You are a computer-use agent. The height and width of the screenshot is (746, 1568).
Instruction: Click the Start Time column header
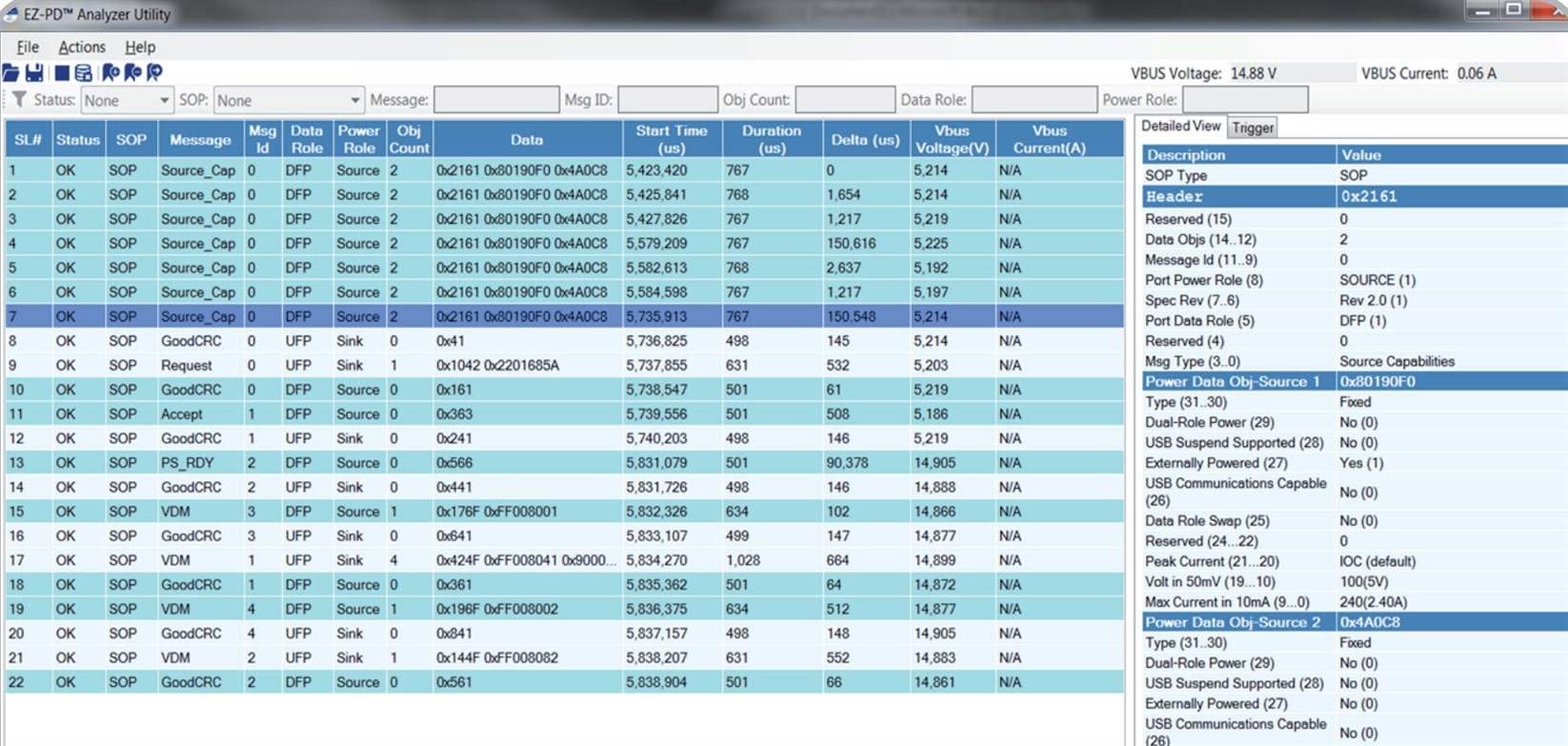click(x=672, y=139)
